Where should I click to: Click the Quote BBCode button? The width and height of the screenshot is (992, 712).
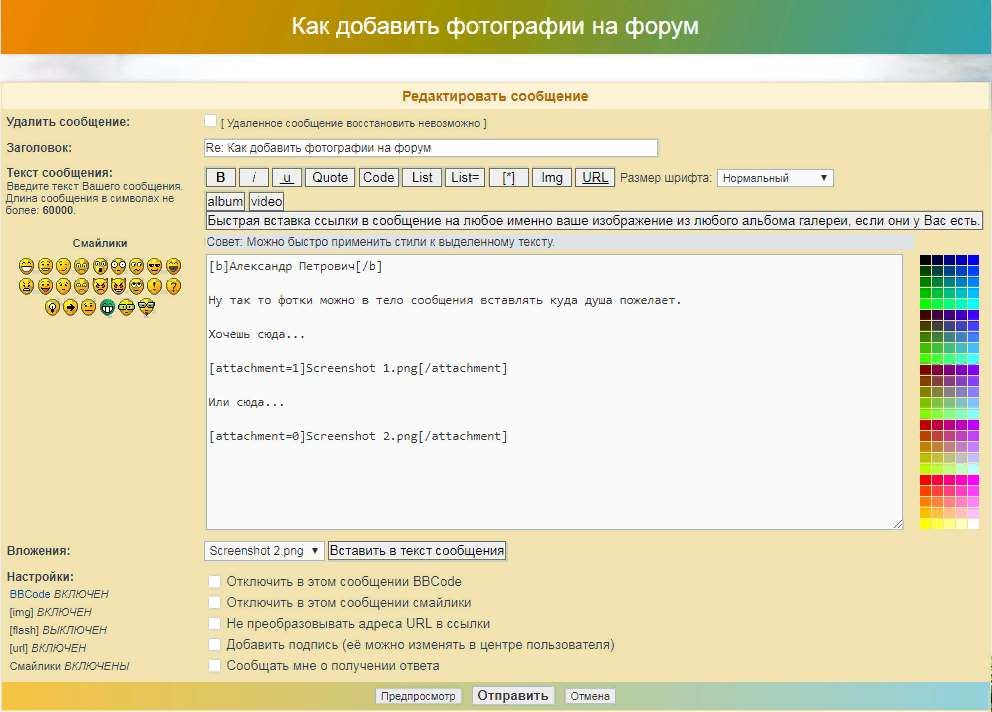(329, 178)
